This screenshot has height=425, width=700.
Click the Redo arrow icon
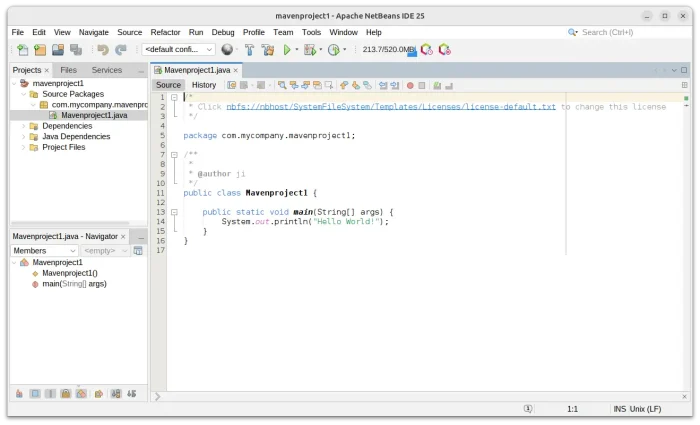coord(121,50)
